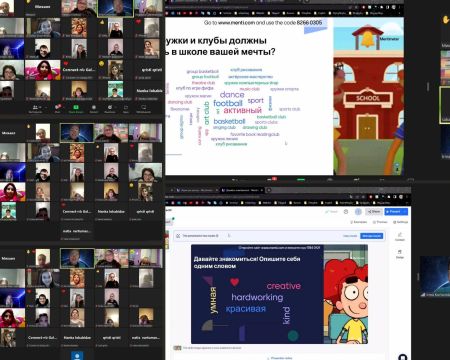Click the word 'basketball' in the word cloud
This screenshot has height=360, width=450.
pyautogui.click(x=229, y=121)
